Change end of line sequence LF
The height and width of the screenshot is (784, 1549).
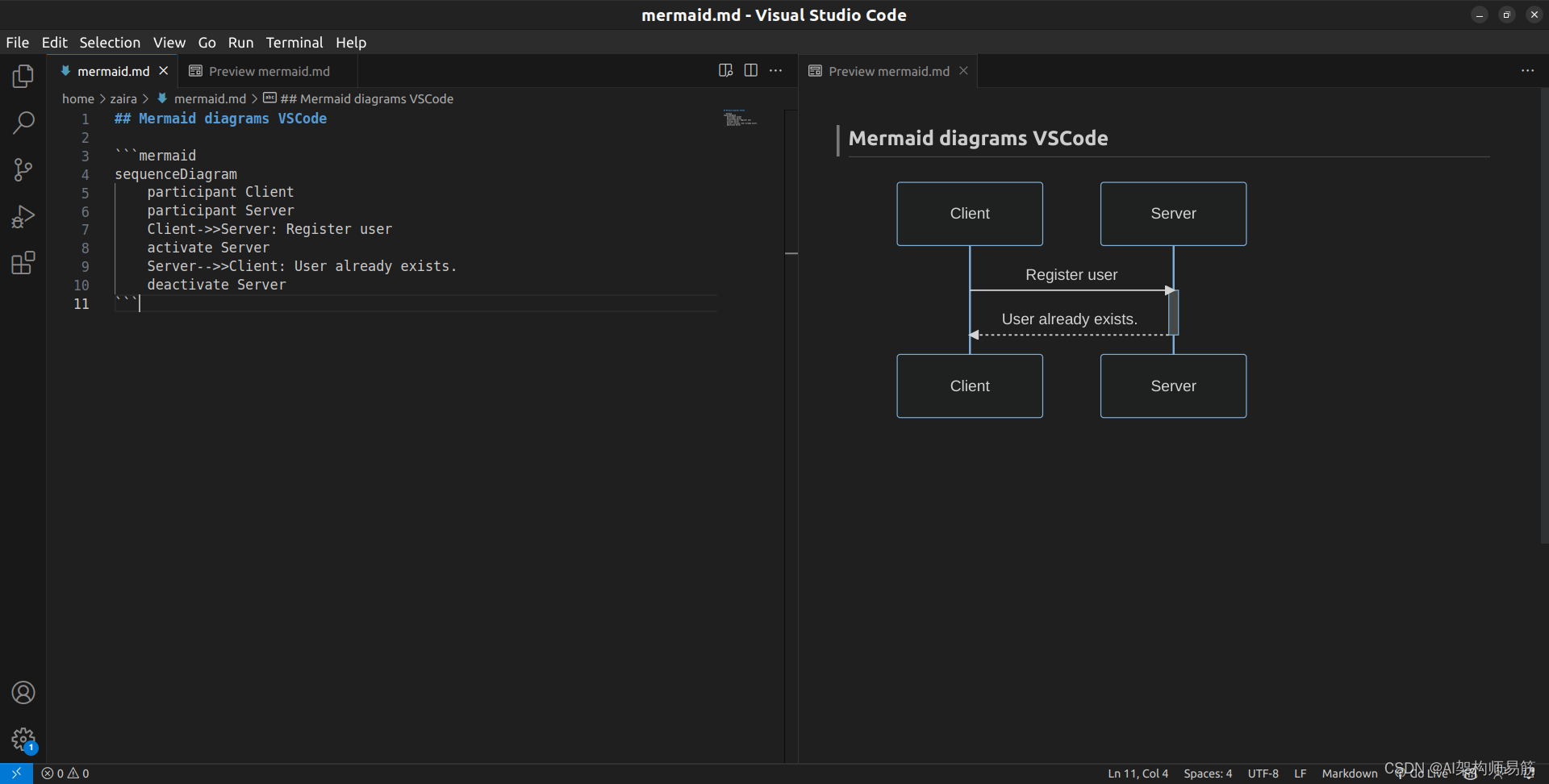[1301, 774]
